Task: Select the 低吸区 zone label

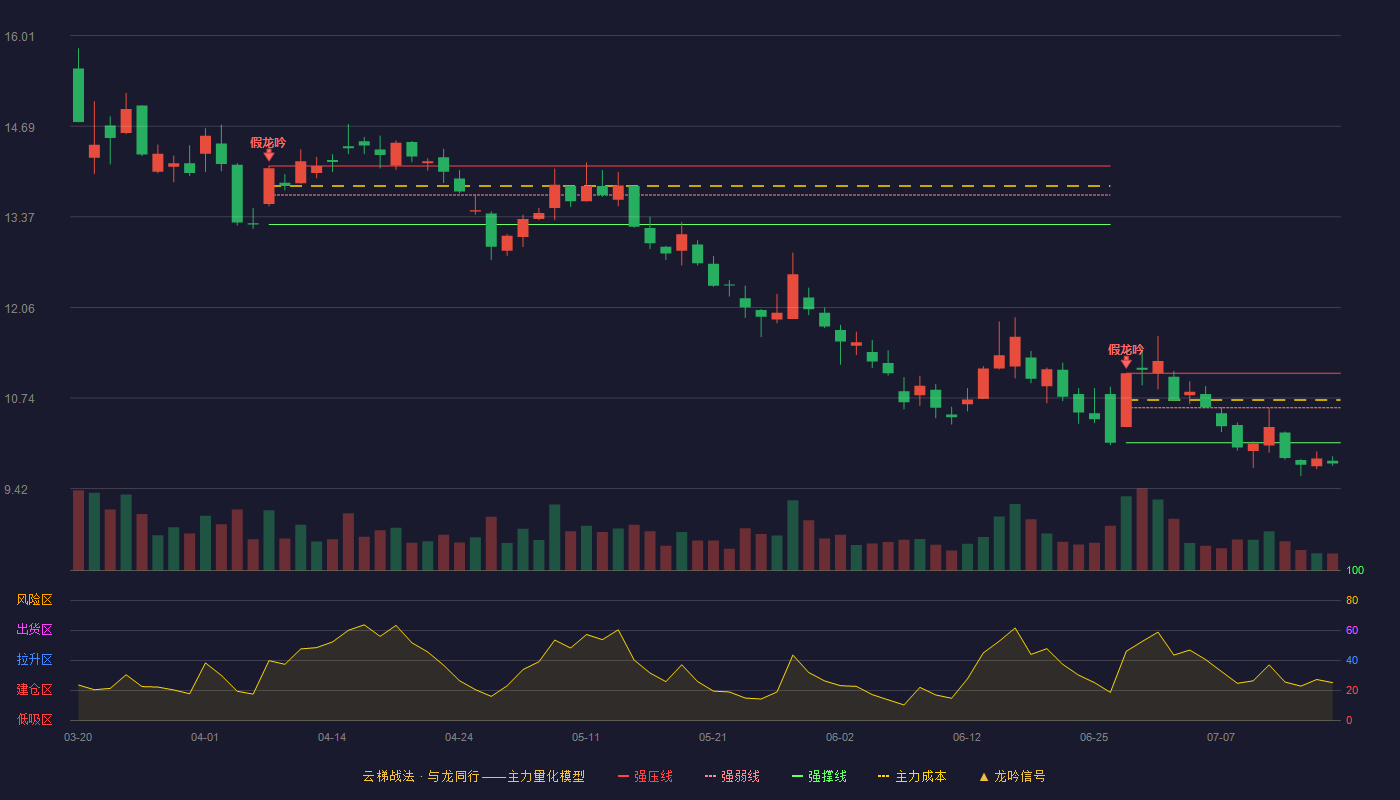Action: click(x=34, y=720)
